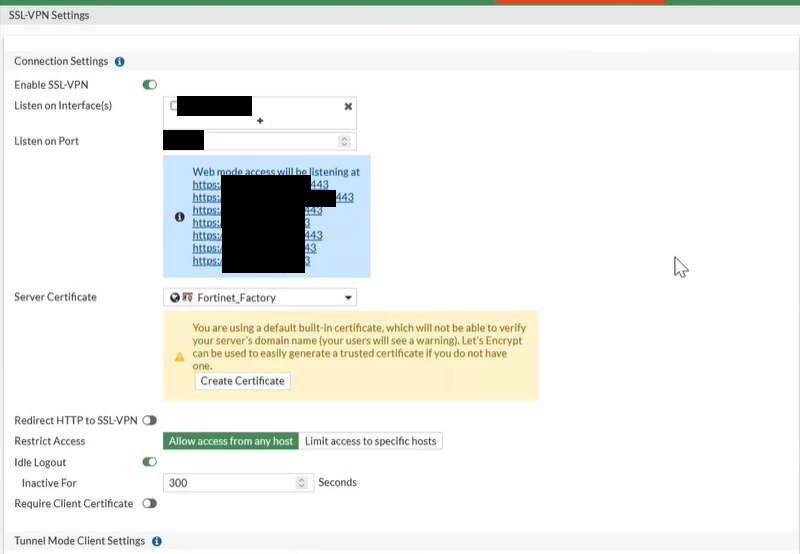This screenshot has width=800, height=554.
Task: Click the "Web mode access will be listening at" text
Action: 276,172
